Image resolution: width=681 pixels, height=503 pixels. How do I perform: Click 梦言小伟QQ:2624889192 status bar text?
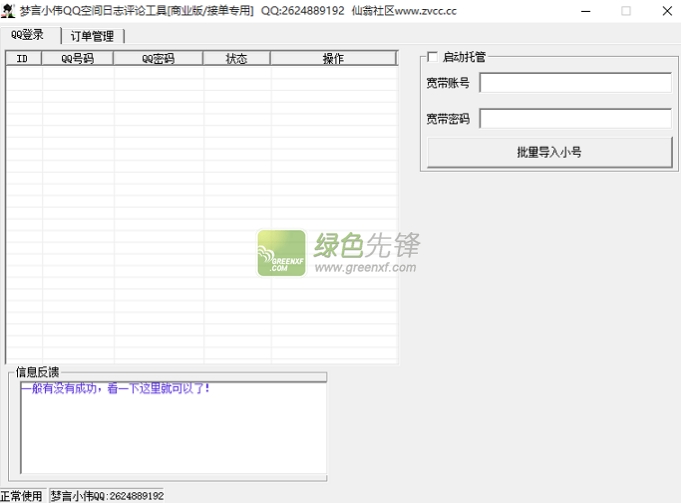[107, 496]
